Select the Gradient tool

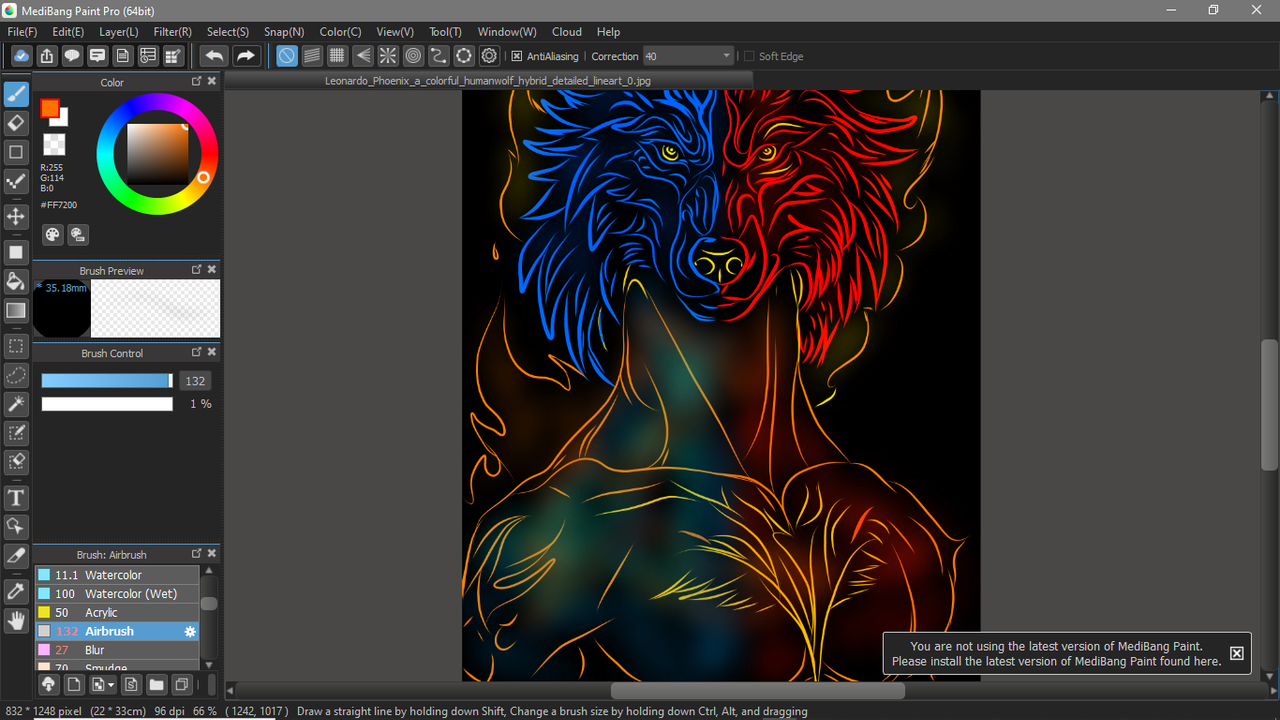(16, 310)
